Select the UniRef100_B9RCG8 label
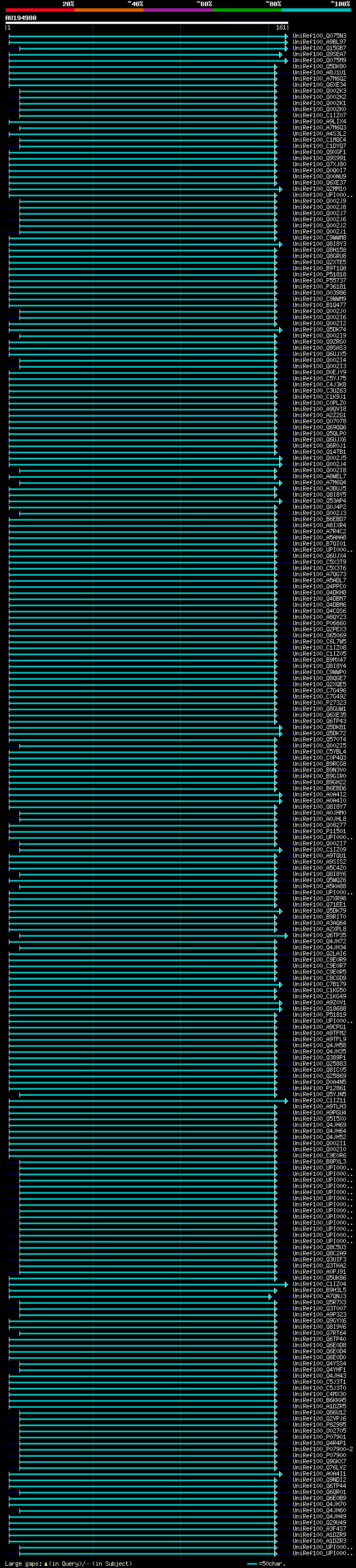 tap(319, 764)
